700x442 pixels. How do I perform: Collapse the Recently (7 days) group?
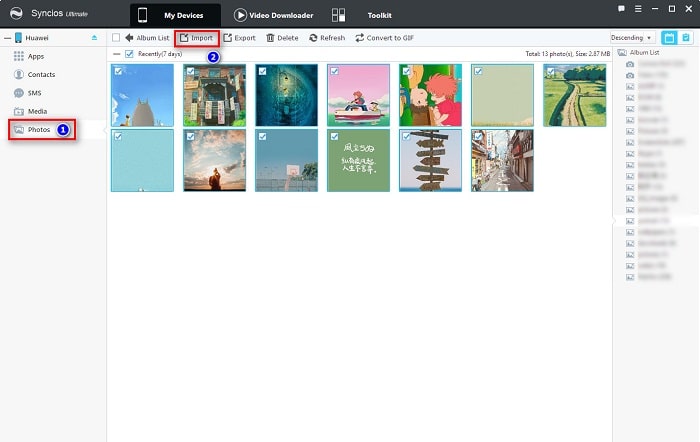[116, 53]
